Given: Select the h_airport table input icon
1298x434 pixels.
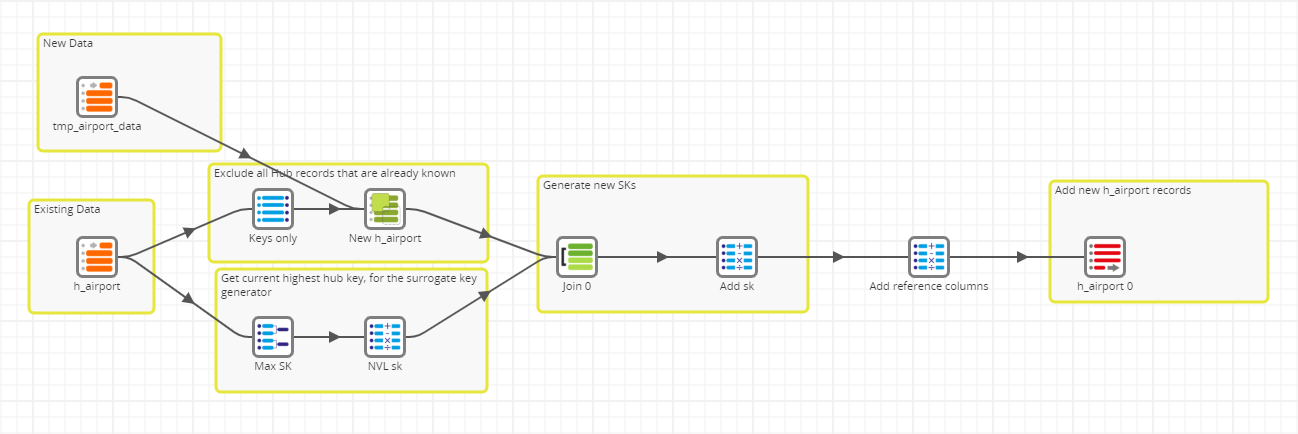Looking at the screenshot, I should pos(97,257).
